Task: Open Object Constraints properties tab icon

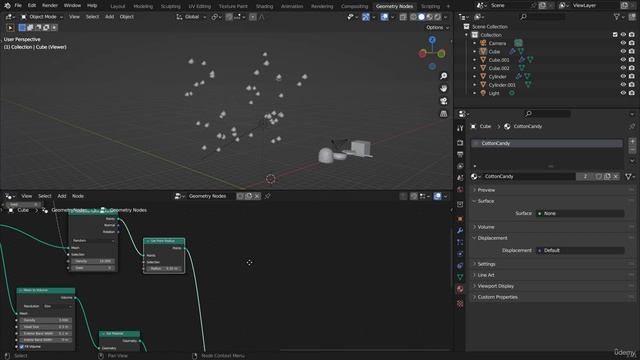Action: pyautogui.click(x=460, y=266)
